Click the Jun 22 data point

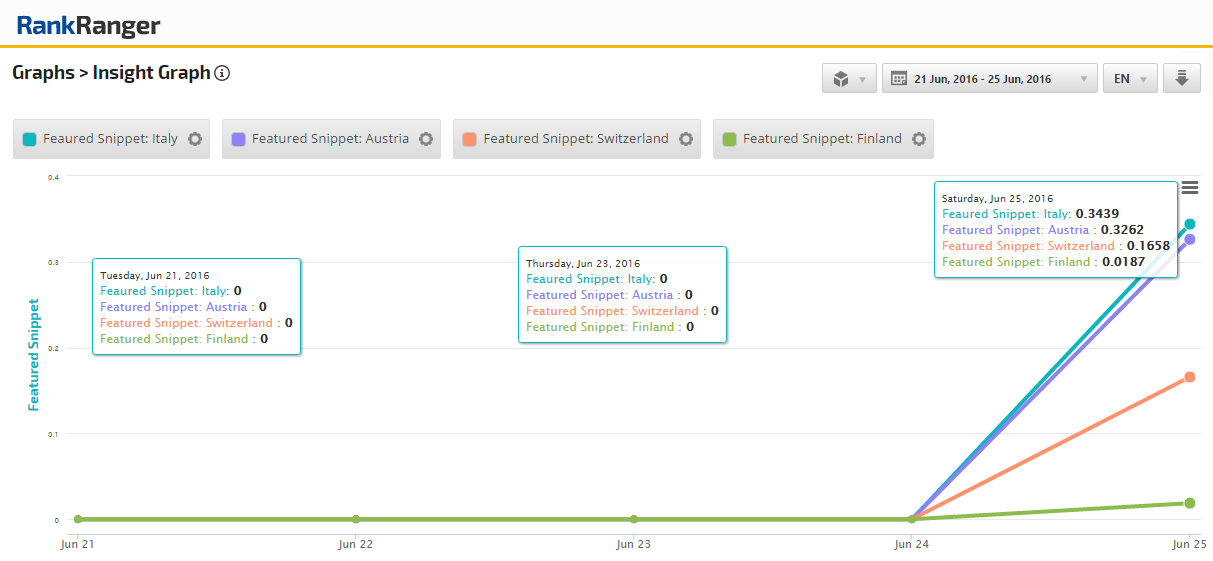356,519
